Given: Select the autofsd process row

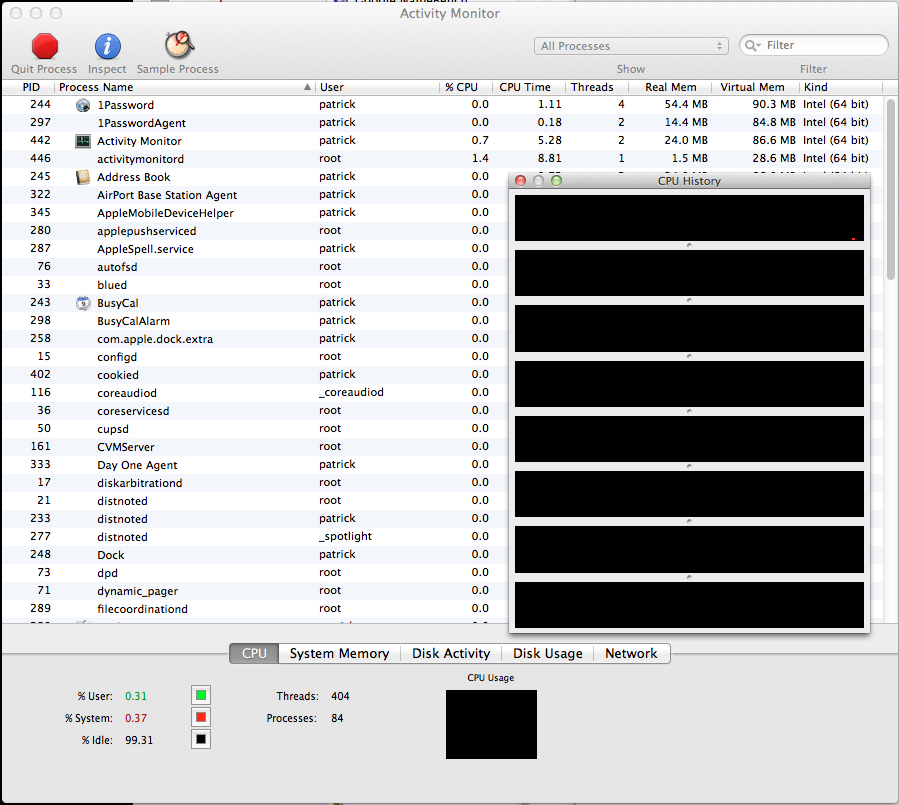Looking at the screenshot, I should click(x=255, y=267).
